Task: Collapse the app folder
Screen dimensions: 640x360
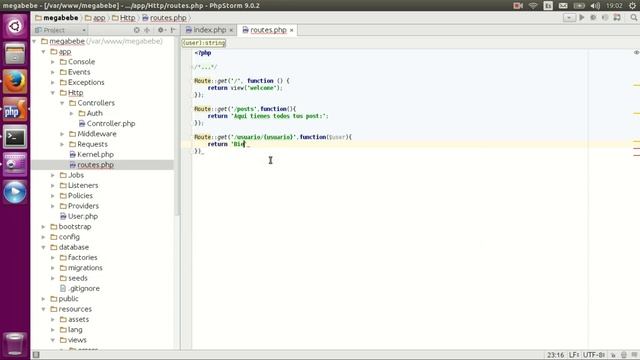Action: click(44, 52)
